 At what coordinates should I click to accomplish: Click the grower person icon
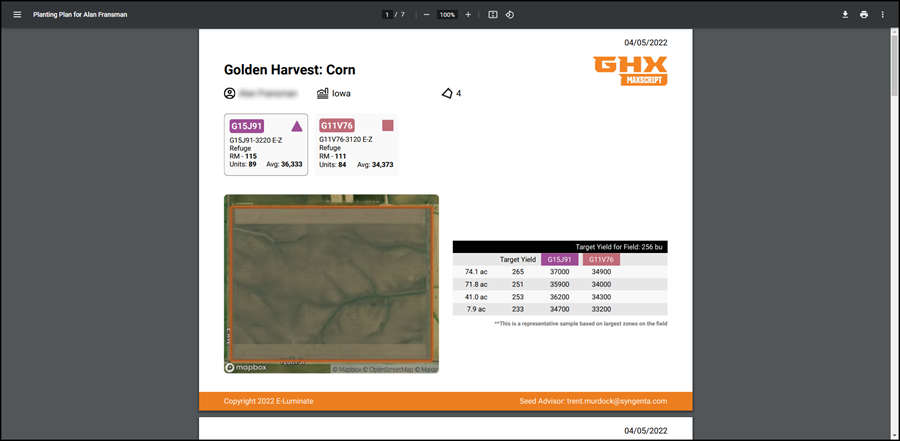[x=230, y=93]
